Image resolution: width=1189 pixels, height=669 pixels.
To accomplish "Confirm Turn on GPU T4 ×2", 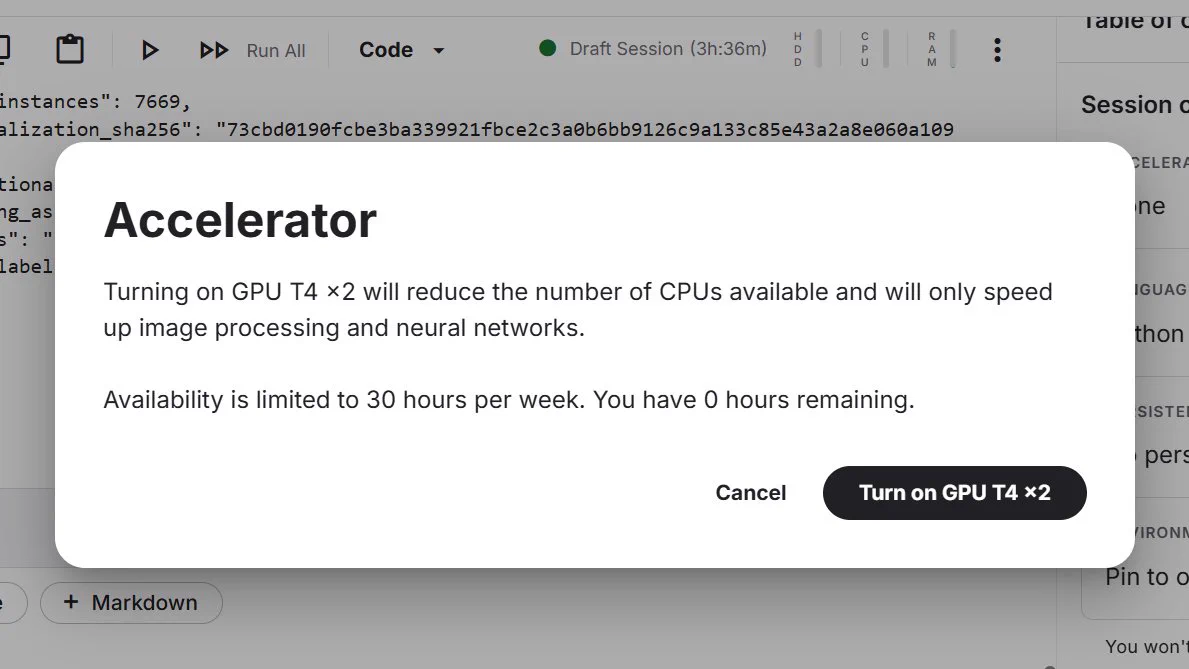I will coord(955,493).
